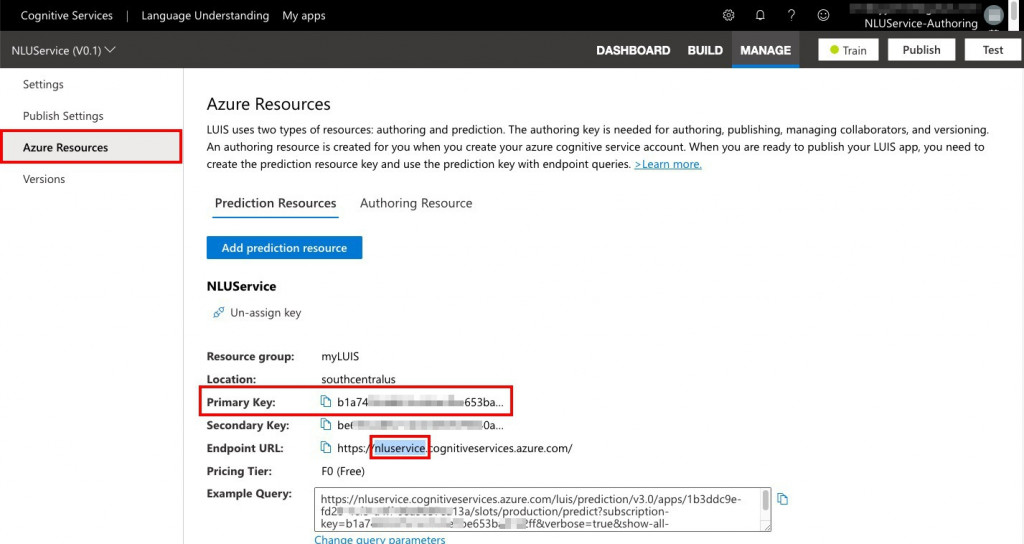Select the Prediction Resources tab
This screenshot has height=544, width=1024.
point(276,203)
